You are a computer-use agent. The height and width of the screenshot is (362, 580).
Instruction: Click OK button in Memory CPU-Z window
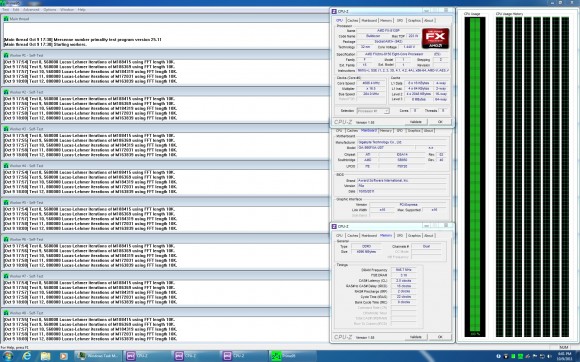(440, 337)
